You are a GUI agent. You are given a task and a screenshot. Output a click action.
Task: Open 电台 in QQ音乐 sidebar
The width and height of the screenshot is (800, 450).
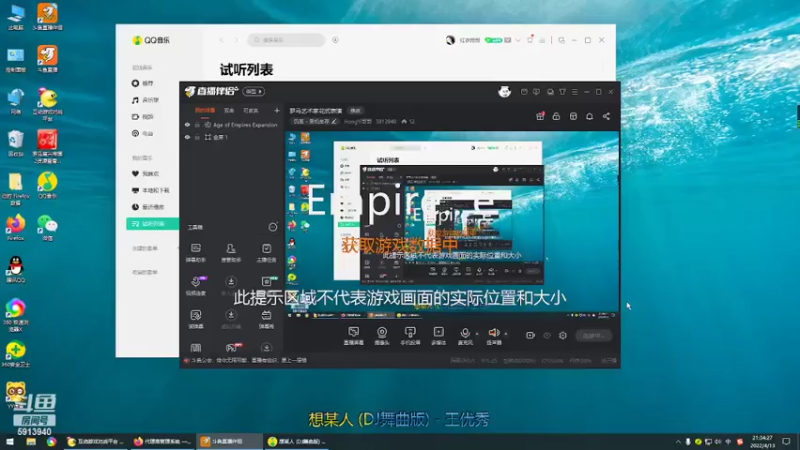[x=142, y=133]
